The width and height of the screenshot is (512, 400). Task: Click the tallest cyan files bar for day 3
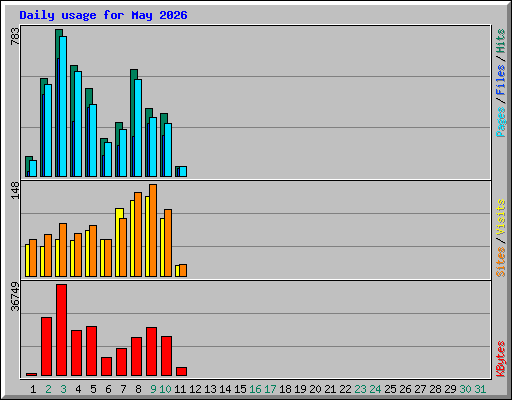point(63,106)
